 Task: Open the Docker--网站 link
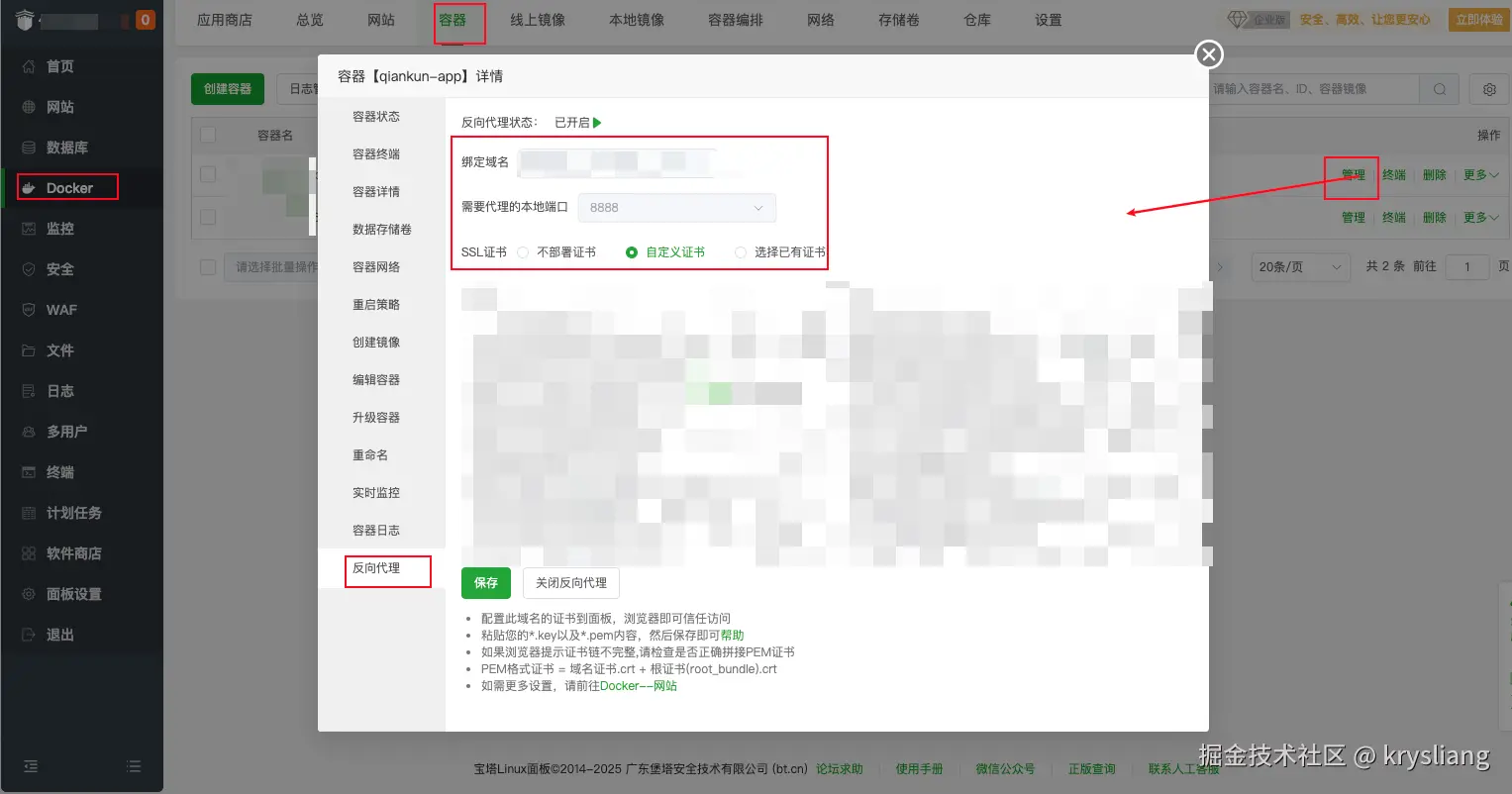coord(639,686)
